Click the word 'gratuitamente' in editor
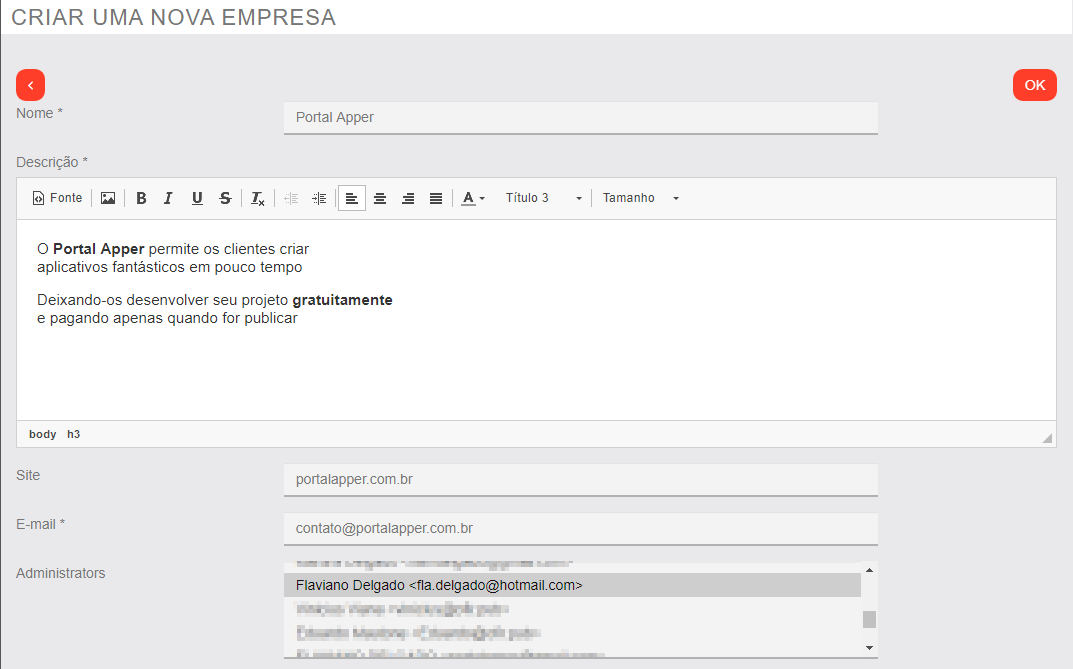The height and width of the screenshot is (669, 1073). [x=342, y=300]
